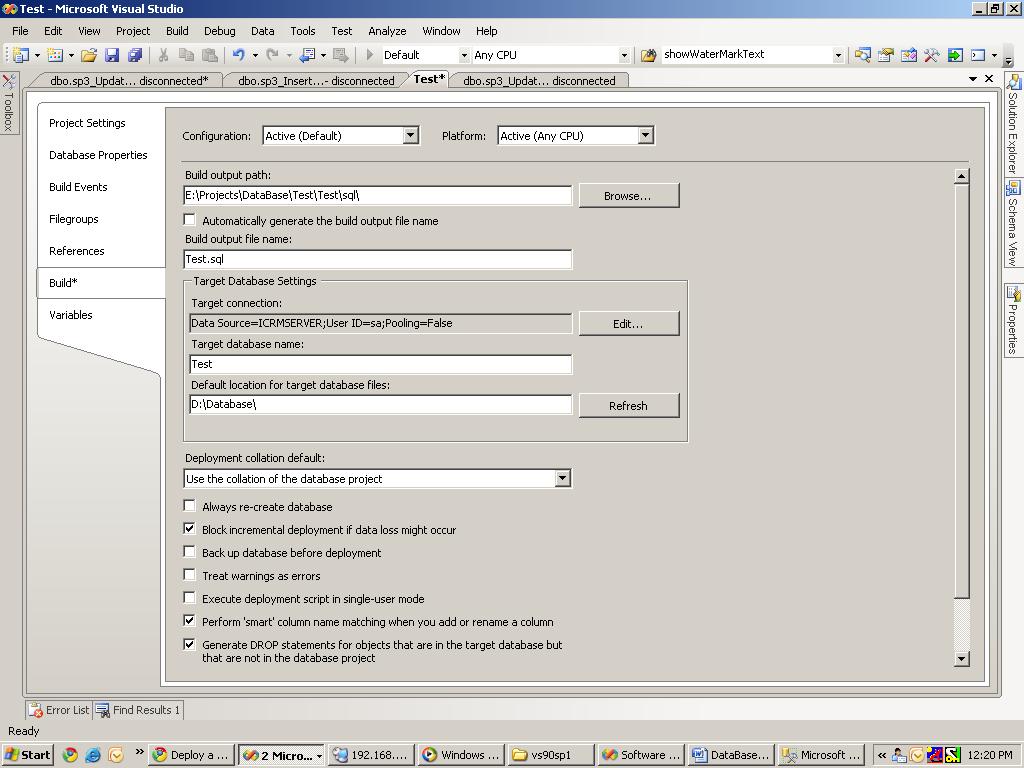Click the Navigate Backward icon
Viewport: 1024px width, 768px height.
point(307,56)
